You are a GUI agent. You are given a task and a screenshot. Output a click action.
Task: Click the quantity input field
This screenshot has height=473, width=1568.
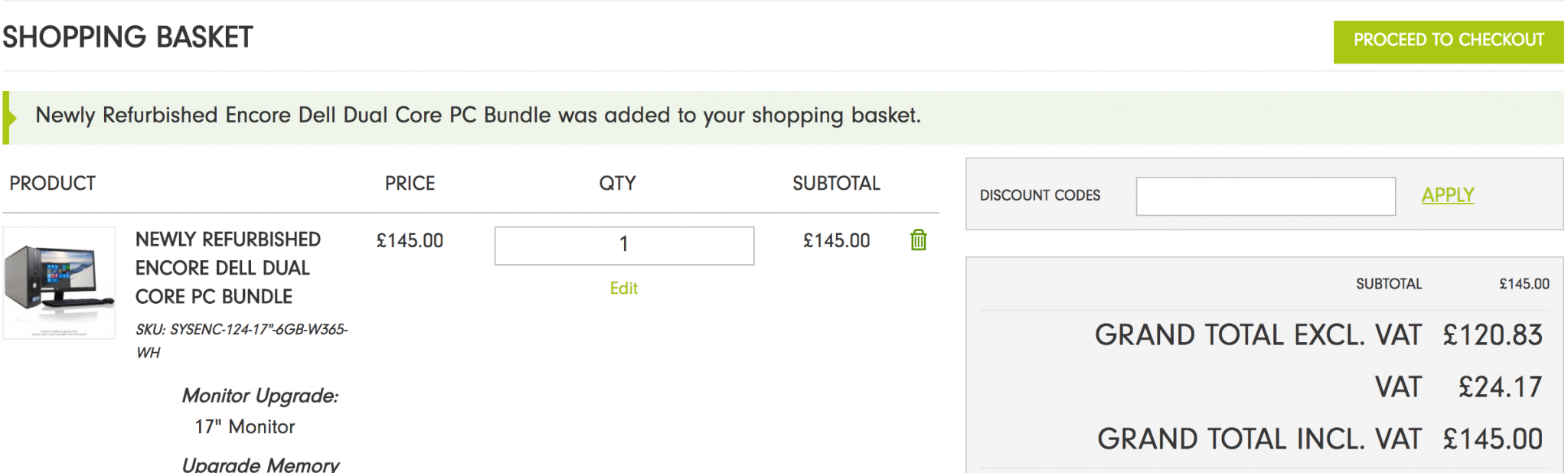tap(624, 246)
